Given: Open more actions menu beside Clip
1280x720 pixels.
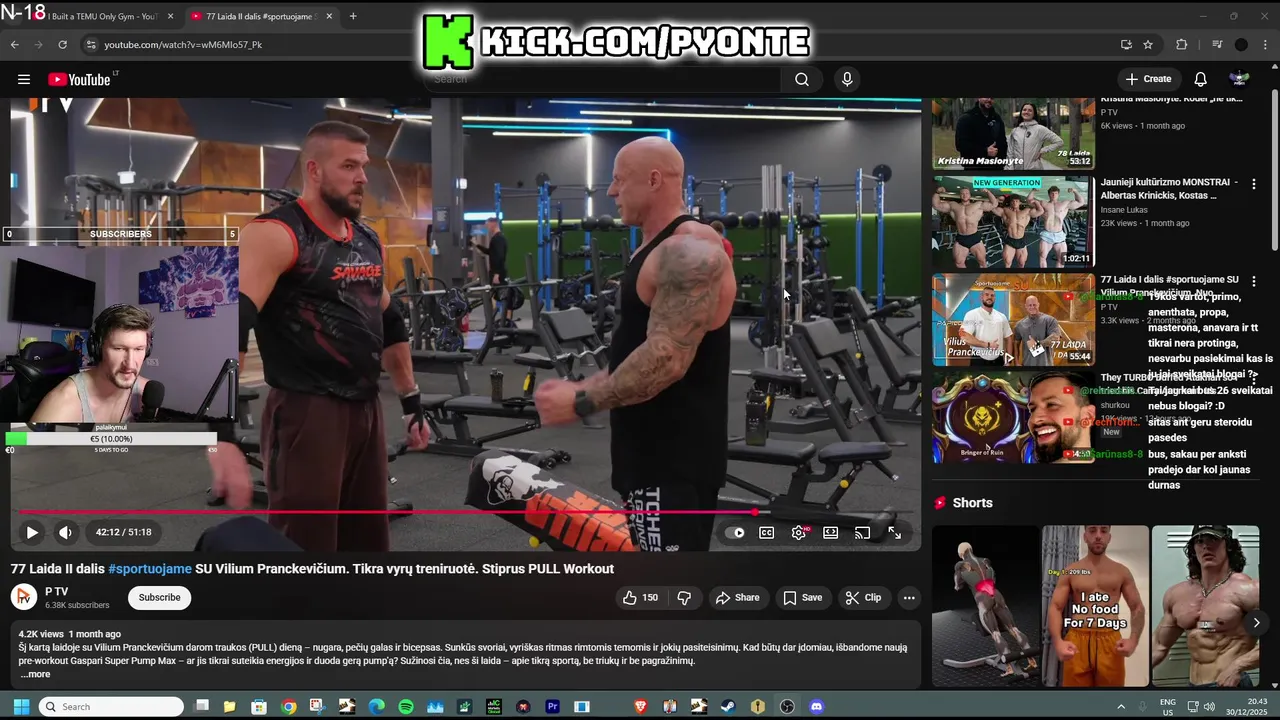Looking at the screenshot, I should coord(909,597).
